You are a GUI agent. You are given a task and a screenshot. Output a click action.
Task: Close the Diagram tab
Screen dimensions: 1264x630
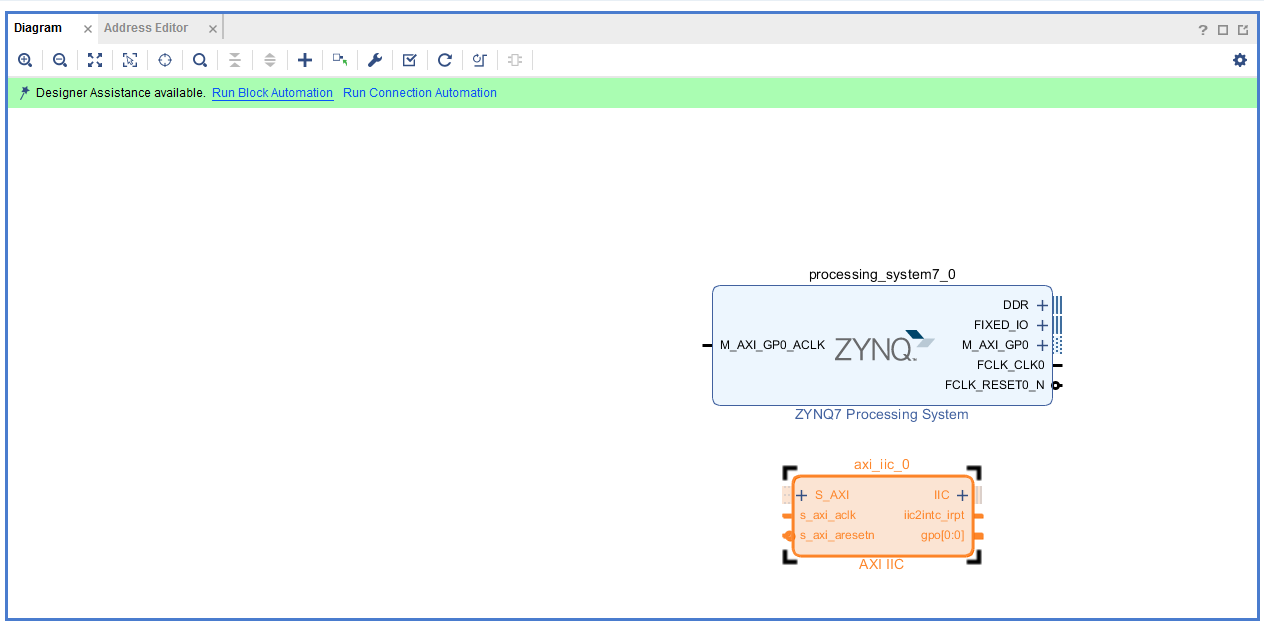tap(88, 29)
